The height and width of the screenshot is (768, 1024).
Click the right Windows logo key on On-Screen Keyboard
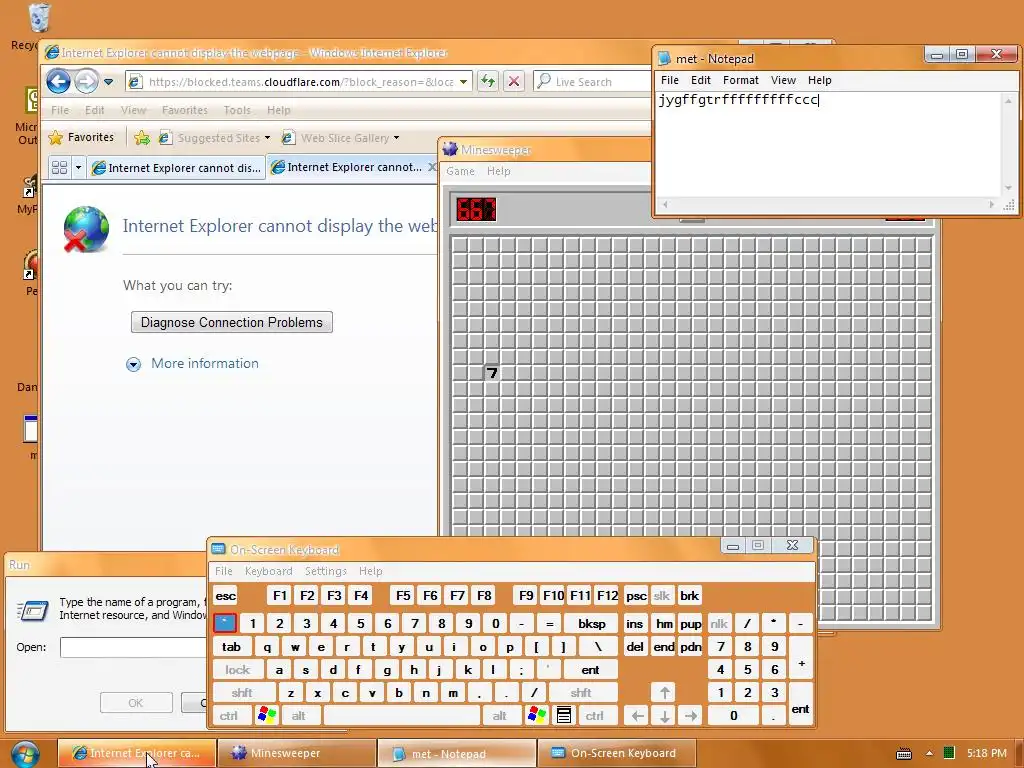(537, 716)
